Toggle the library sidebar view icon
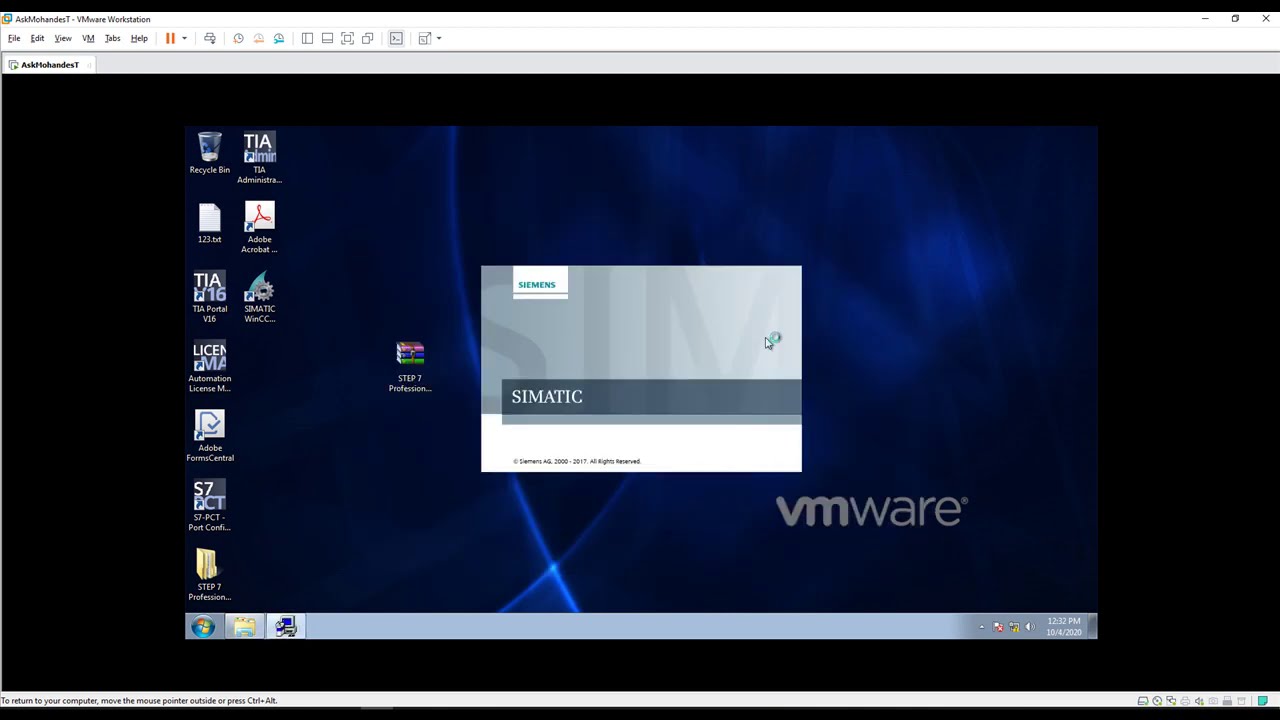The width and height of the screenshot is (1280, 720). 307,38
